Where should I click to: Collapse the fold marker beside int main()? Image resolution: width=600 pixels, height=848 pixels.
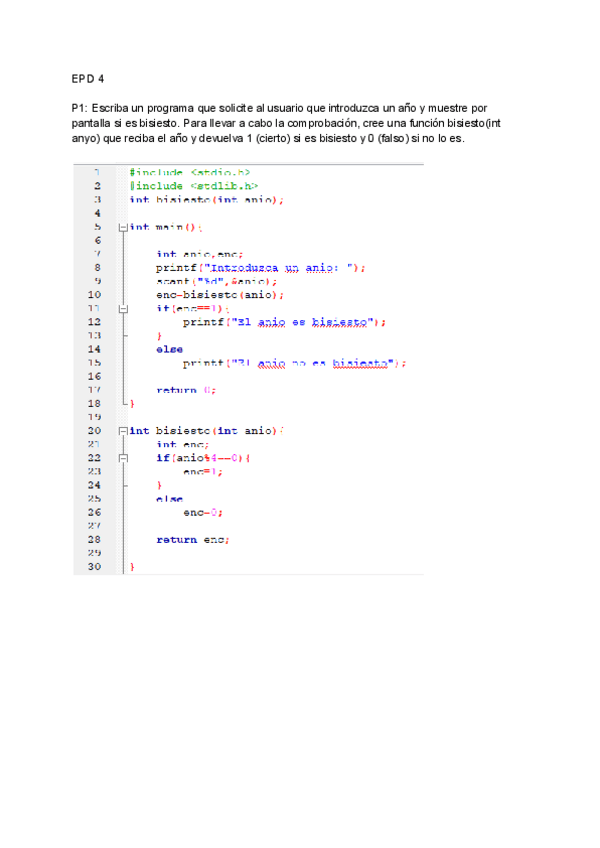123,228
